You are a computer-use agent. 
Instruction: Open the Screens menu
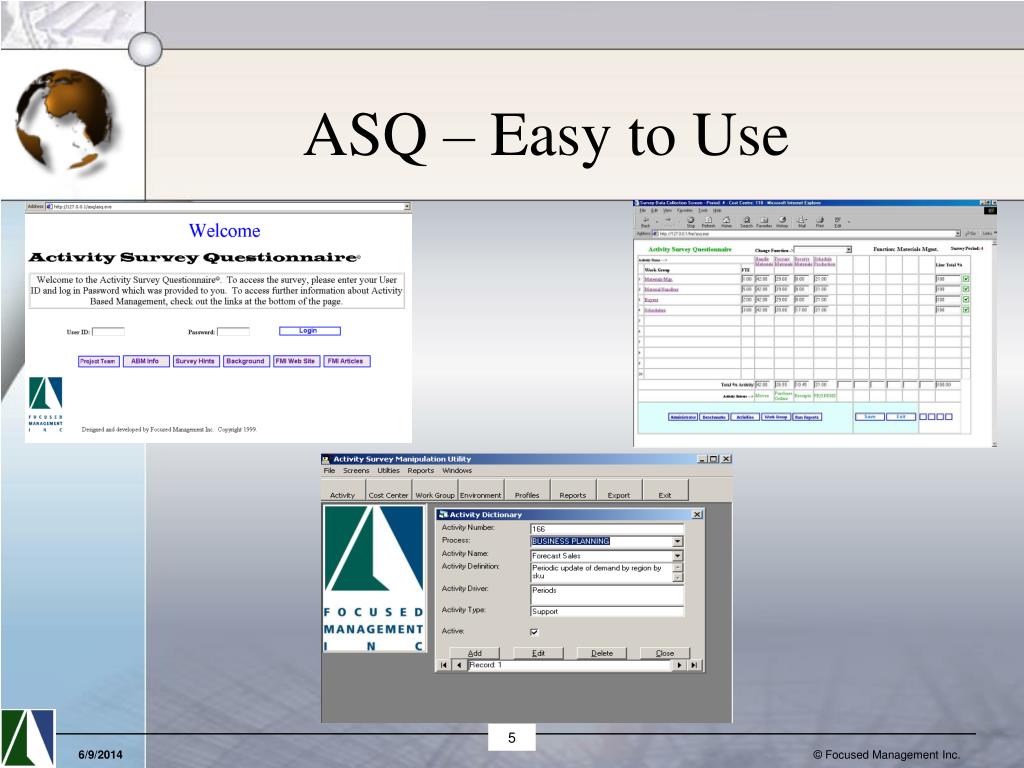tap(356, 471)
